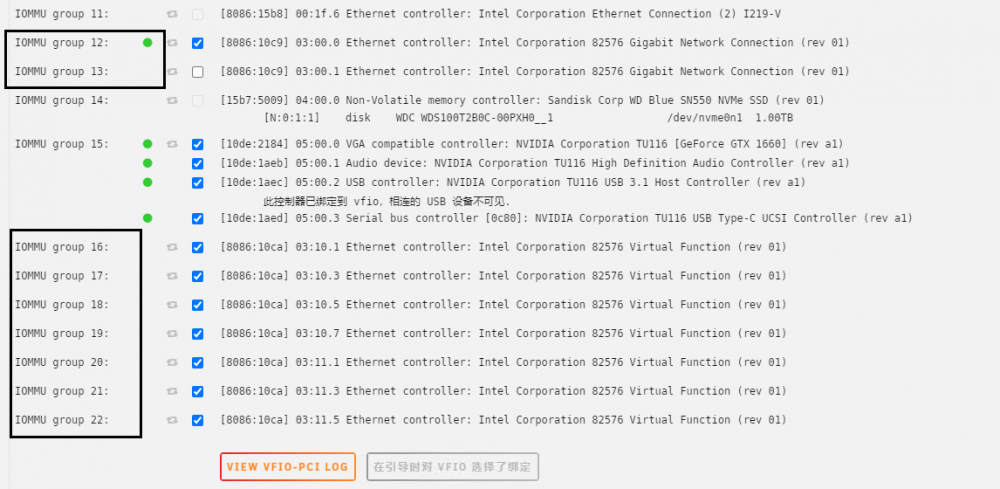Uncheck the TU116 USB 3.1 Host Controller
This screenshot has height=489, width=1000.
198,183
